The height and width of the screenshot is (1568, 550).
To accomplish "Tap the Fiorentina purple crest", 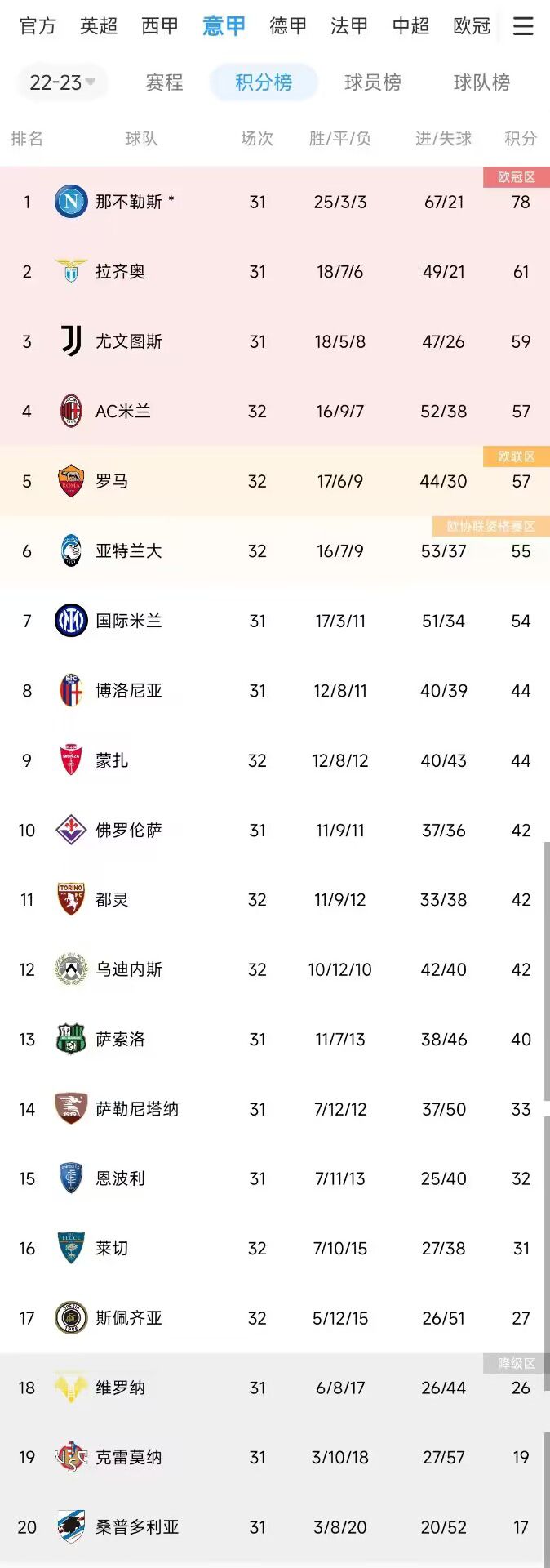I will click(71, 830).
